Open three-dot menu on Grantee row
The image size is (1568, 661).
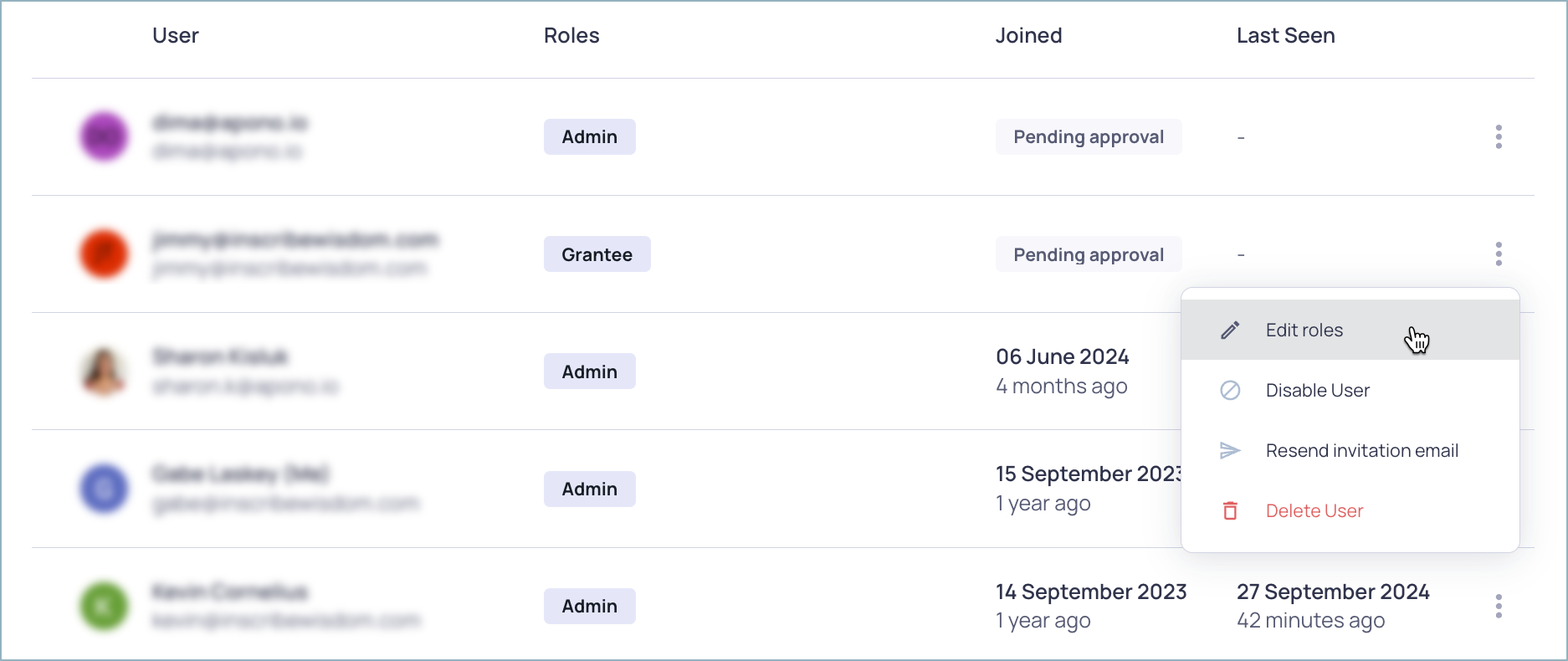click(1499, 254)
